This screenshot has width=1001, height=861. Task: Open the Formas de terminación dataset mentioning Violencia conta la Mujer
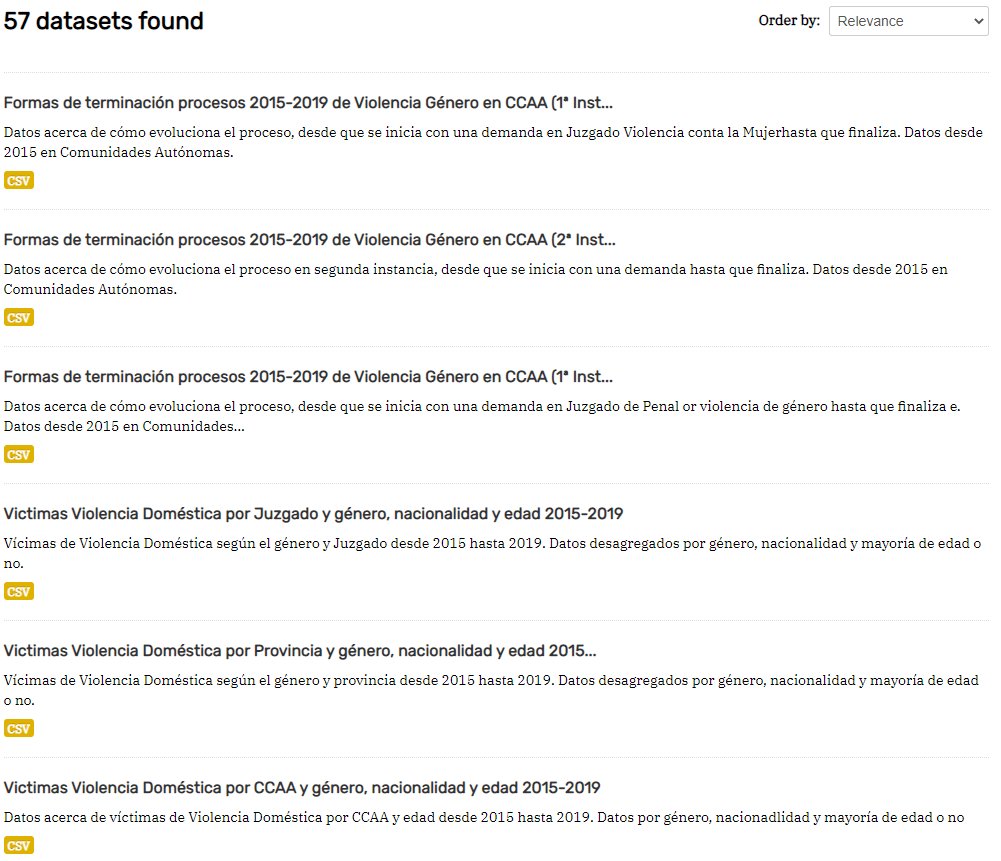[308, 103]
